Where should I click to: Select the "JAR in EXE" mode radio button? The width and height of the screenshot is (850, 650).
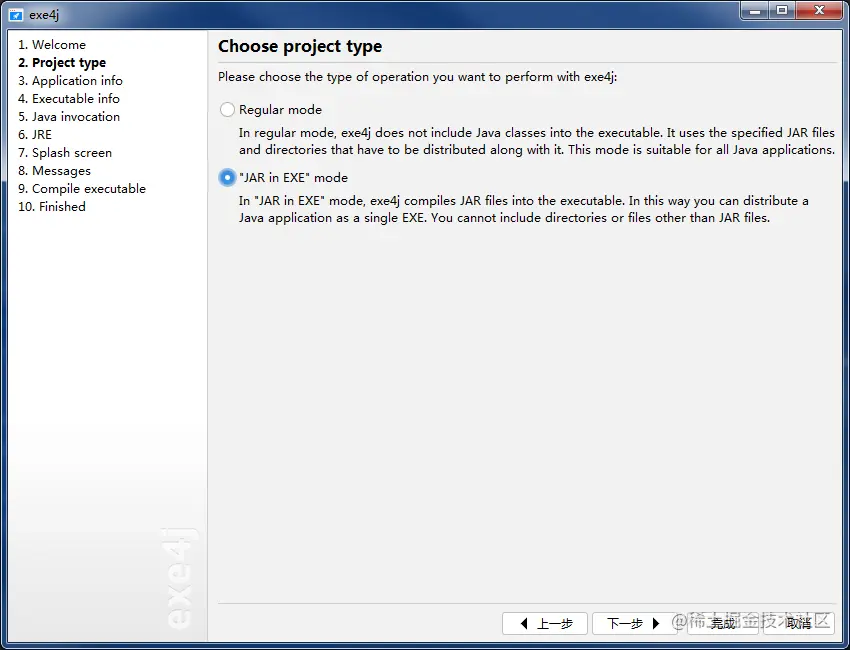point(227,177)
